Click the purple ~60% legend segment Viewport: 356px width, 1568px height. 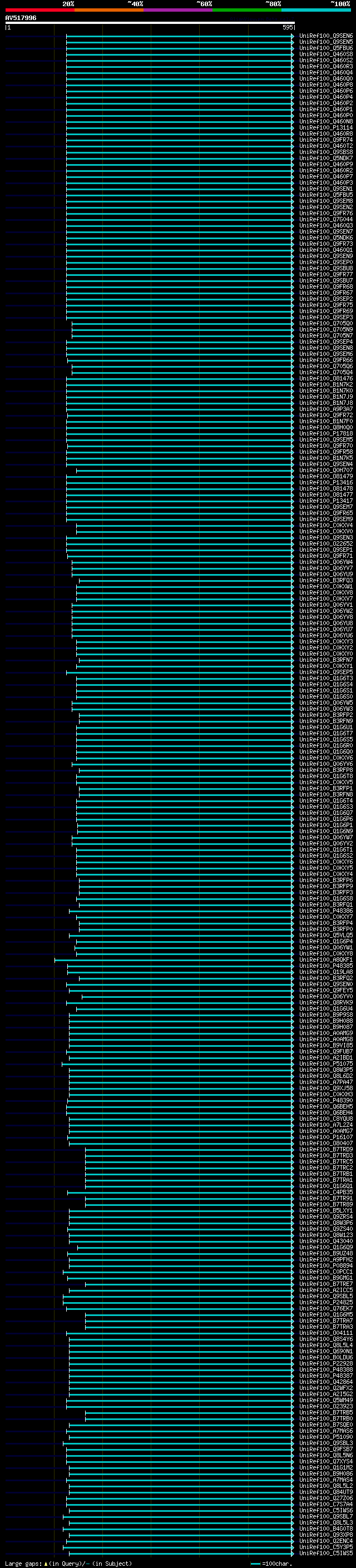click(x=177, y=10)
